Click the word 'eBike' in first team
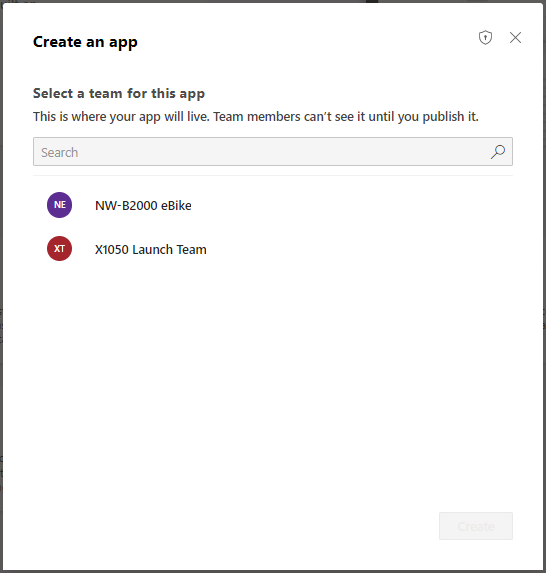This screenshot has height=573, width=546. (x=176, y=206)
